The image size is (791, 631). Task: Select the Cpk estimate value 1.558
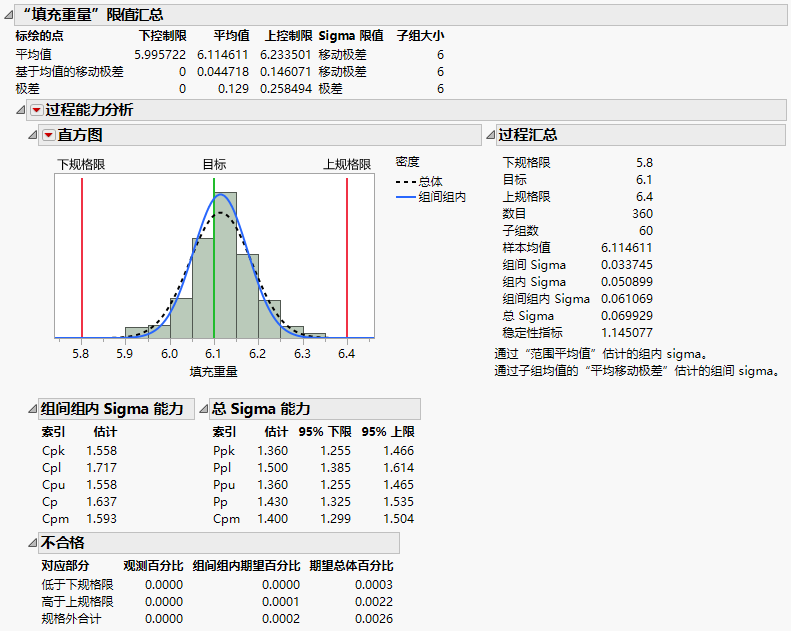click(103, 451)
